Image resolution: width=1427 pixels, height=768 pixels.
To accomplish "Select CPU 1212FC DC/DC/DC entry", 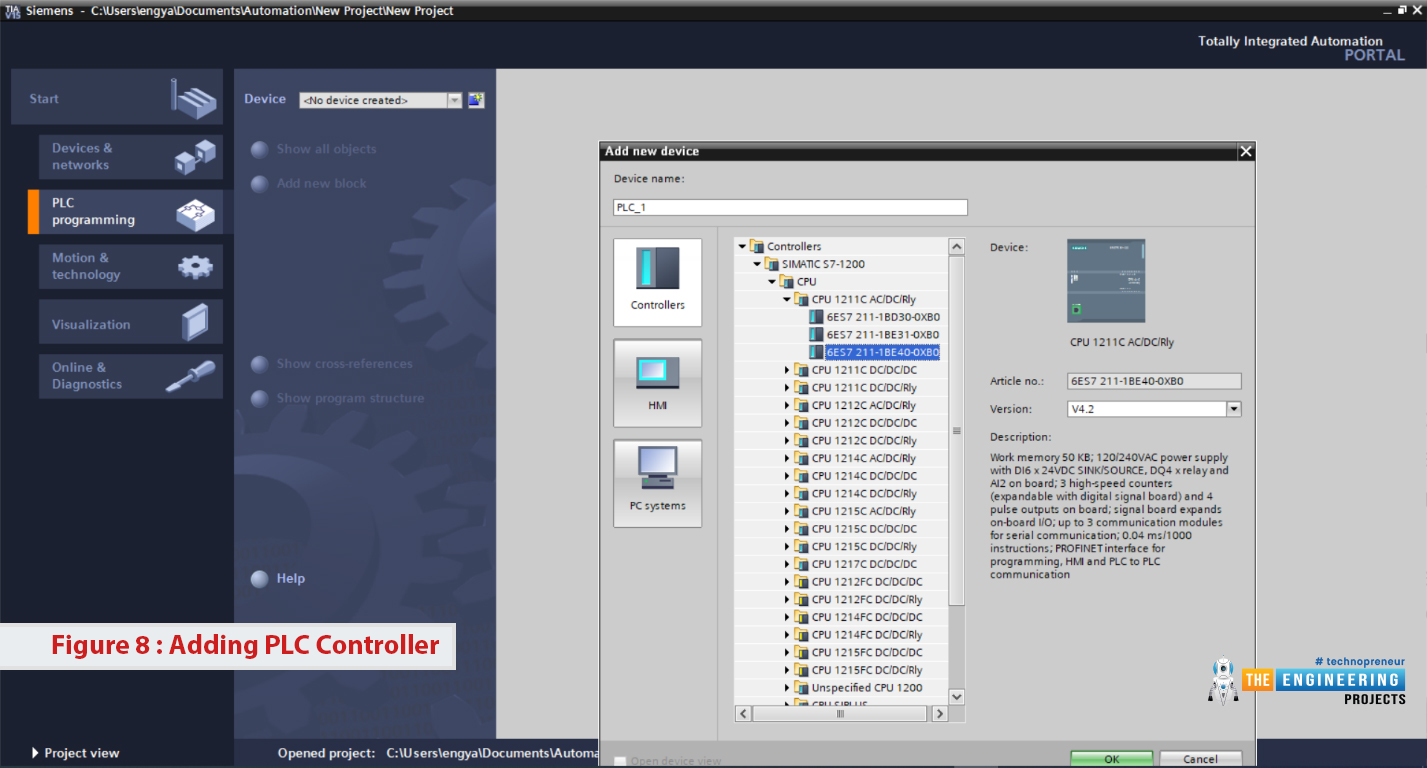I will pos(867,582).
